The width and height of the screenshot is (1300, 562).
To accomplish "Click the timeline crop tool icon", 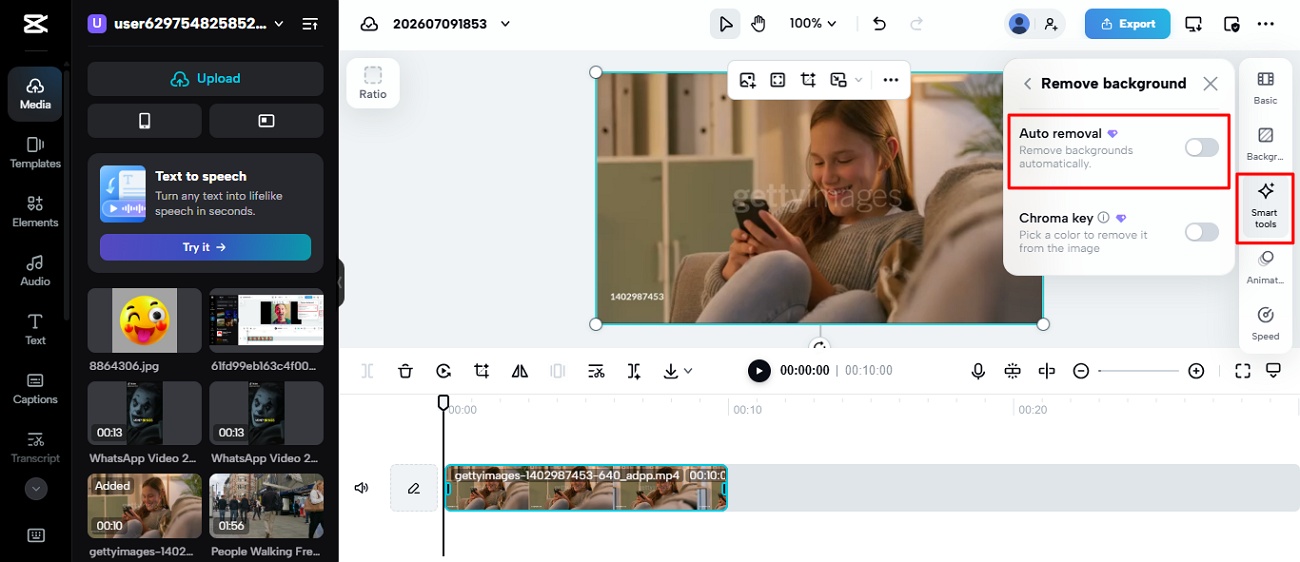I will click(x=482, y=371).
